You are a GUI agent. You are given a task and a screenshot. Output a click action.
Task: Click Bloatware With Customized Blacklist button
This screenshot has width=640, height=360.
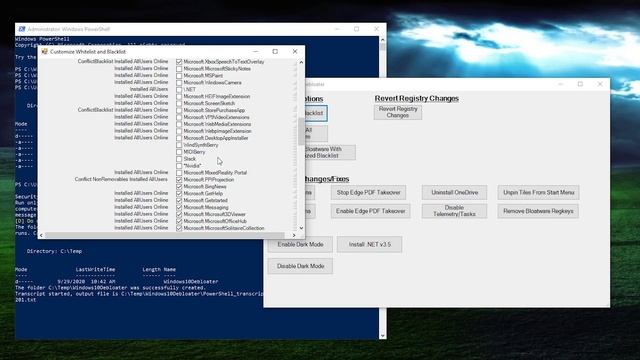330,152
